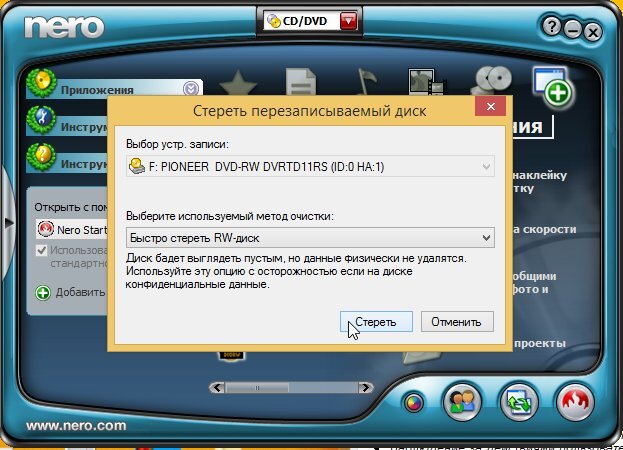Click the Nero help question mark icon
623x450 pixels.
(x=551, y=27)
